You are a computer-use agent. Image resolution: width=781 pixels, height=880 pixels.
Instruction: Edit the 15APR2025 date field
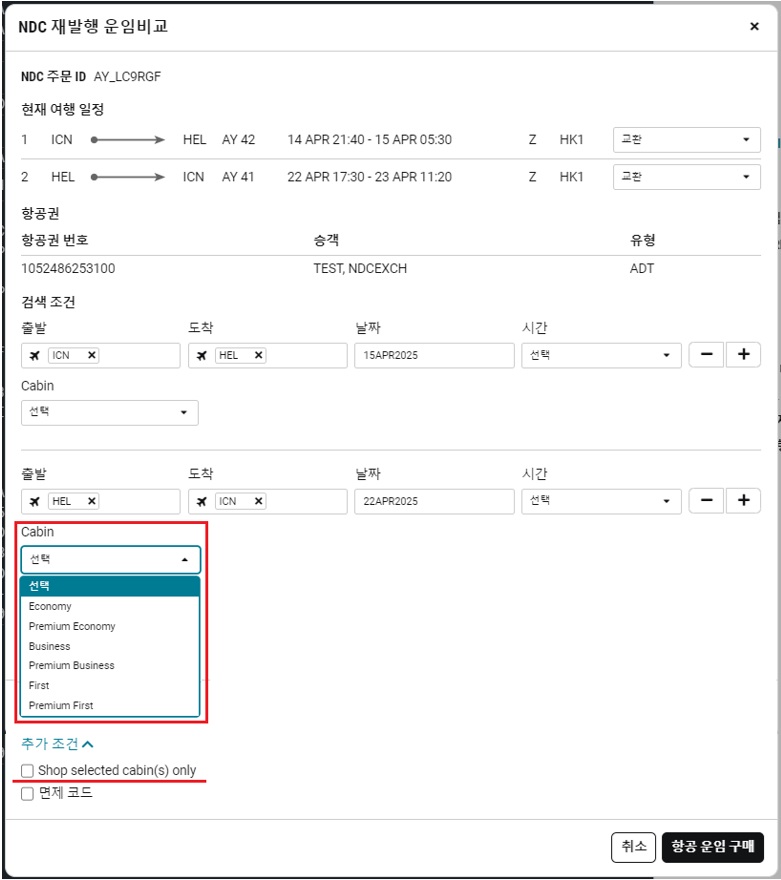[x=434, y=355]
